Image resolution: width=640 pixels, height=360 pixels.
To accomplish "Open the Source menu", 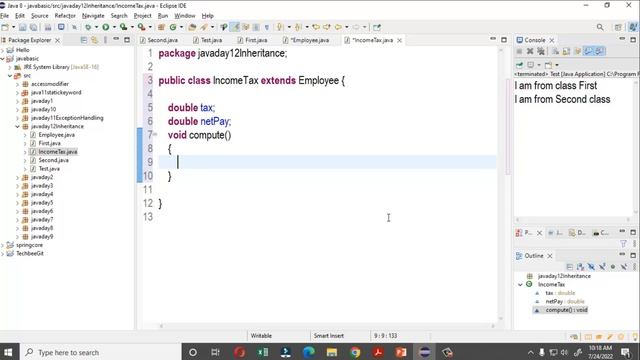I will click(40, 16).
